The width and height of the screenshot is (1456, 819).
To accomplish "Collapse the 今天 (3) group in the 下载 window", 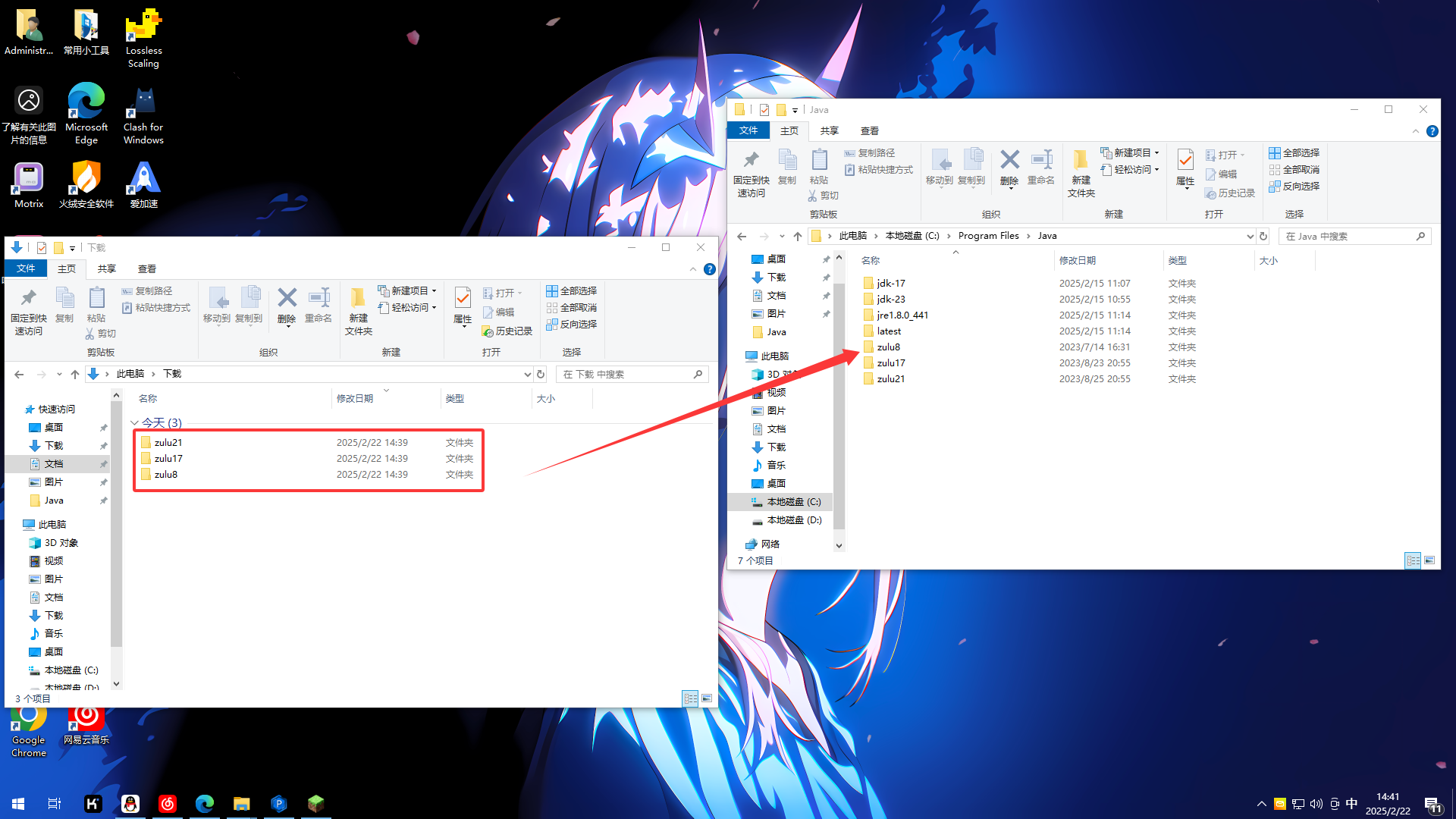I will [134, 422].
